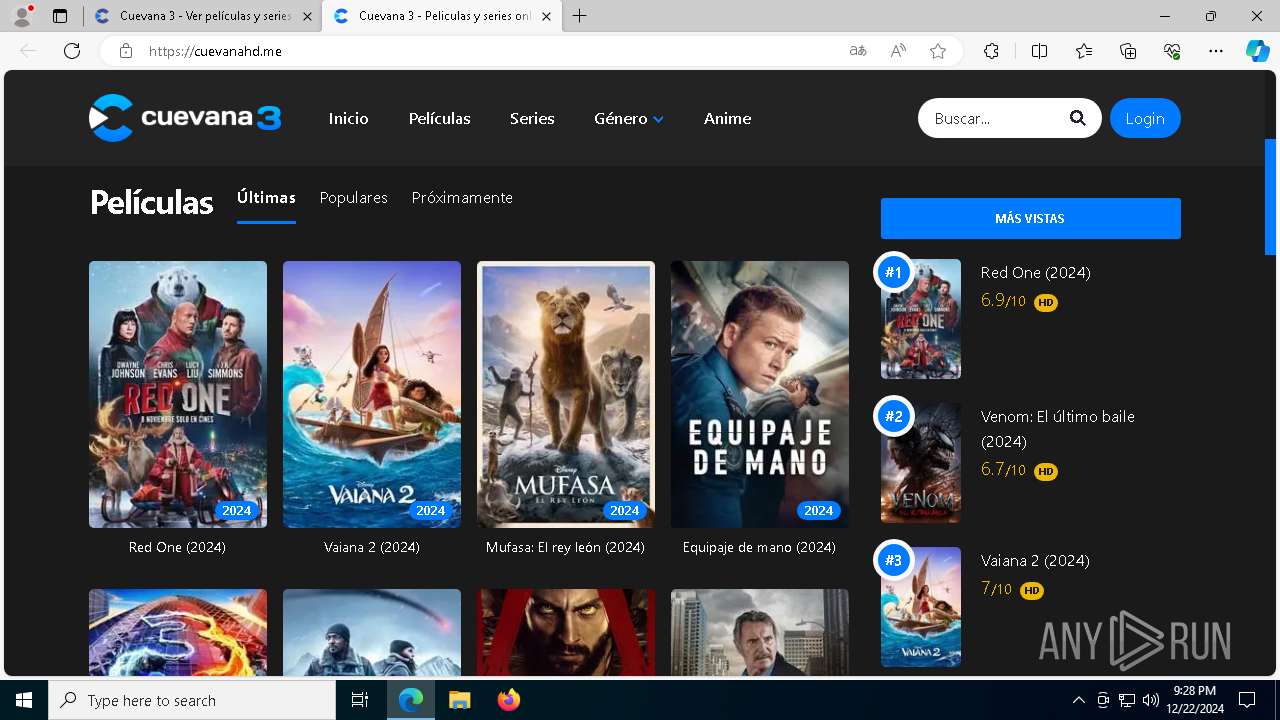Switch to the Populares tab
Screen dimensions: 1280x720
(x=353, y=198)
